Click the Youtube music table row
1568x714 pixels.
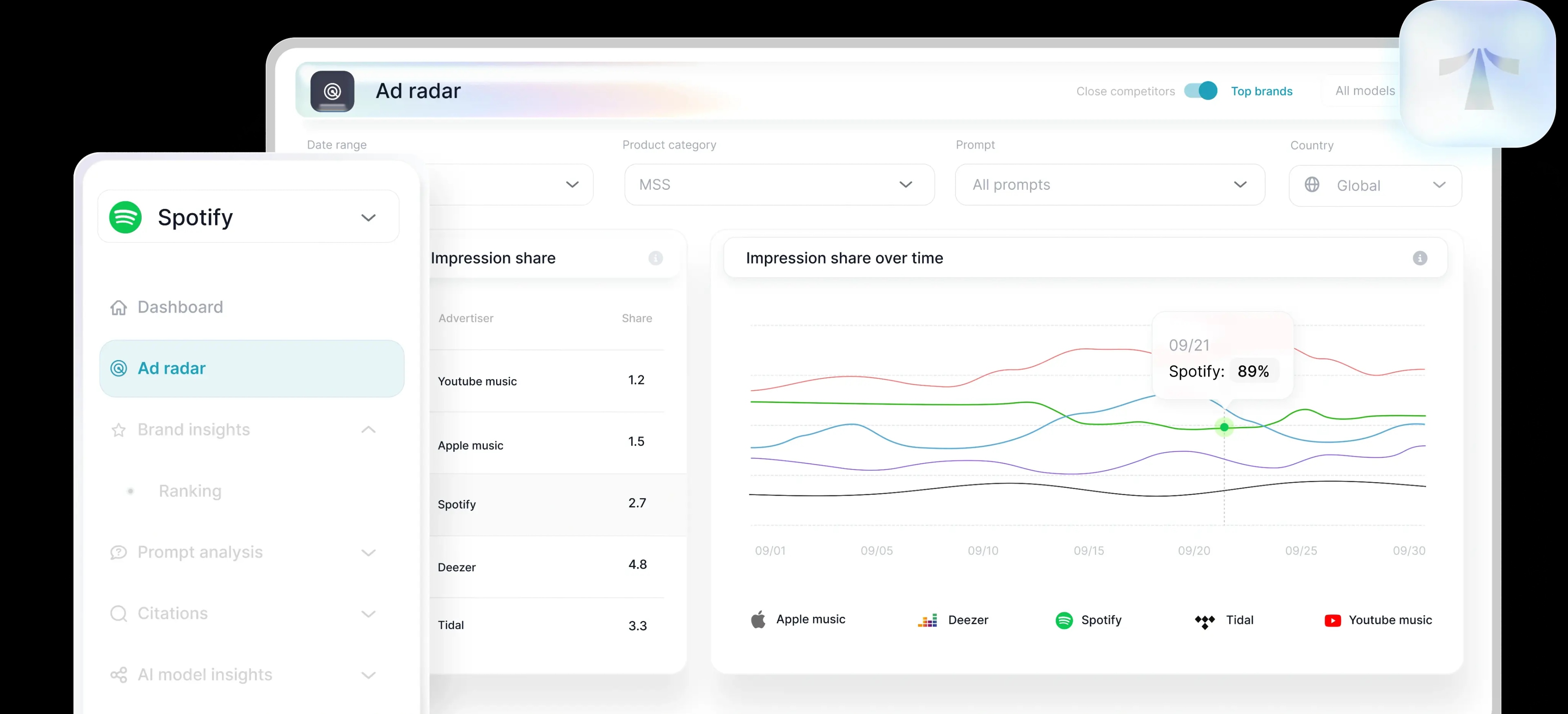coord(547,381)
